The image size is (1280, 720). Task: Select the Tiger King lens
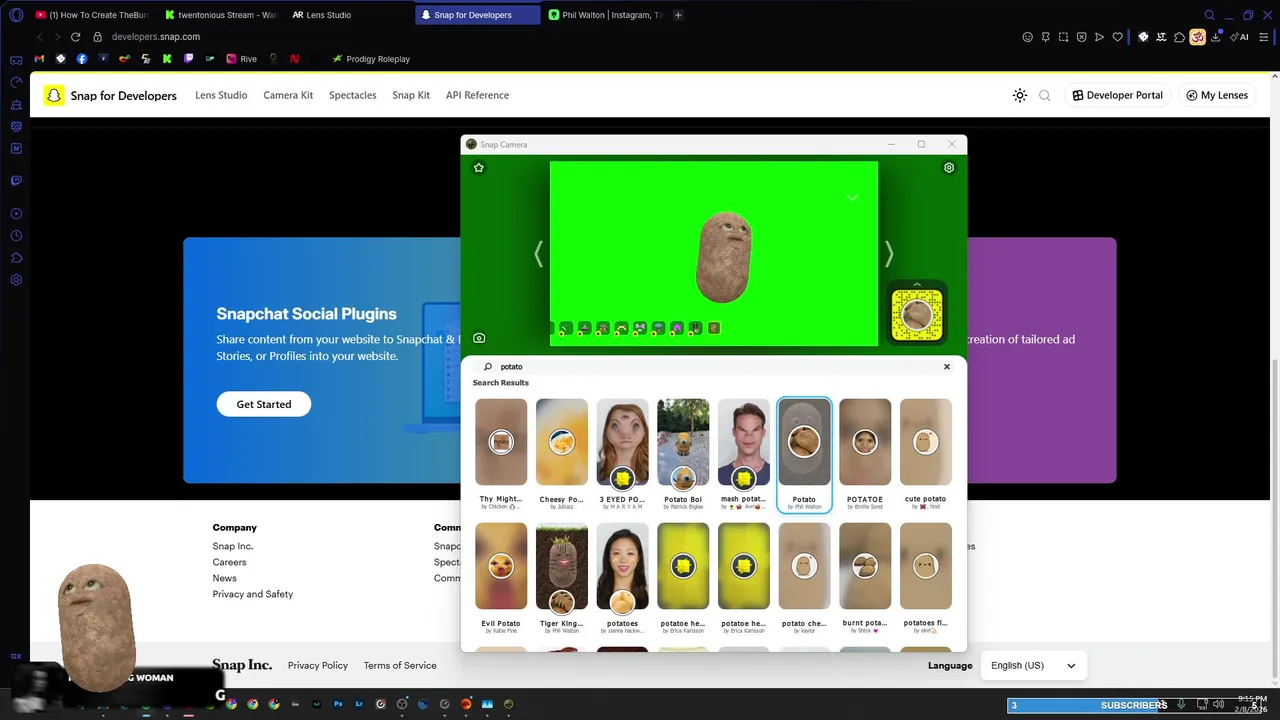tap(562, 579)
